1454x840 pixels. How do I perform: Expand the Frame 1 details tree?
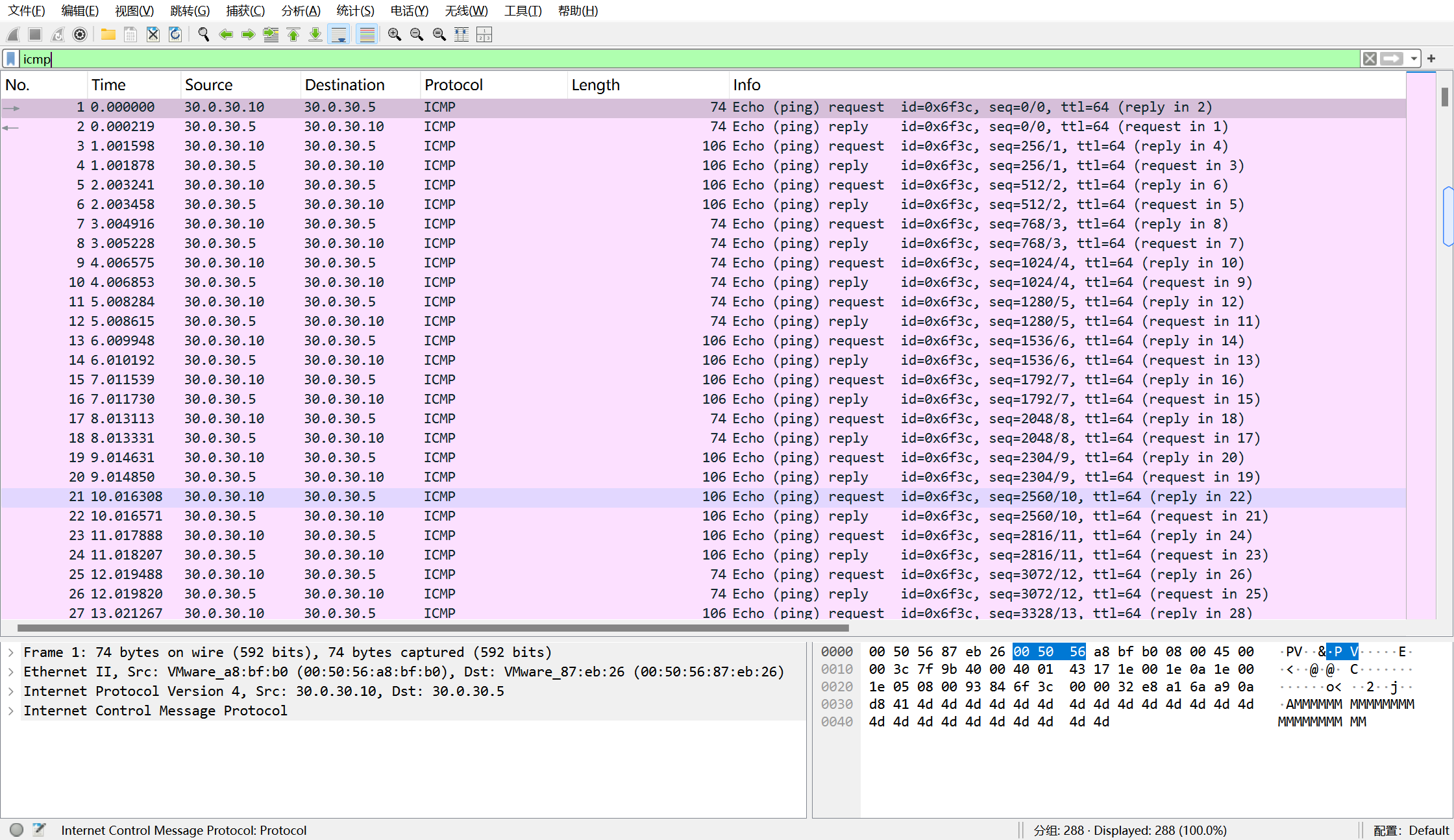point(11,652)
